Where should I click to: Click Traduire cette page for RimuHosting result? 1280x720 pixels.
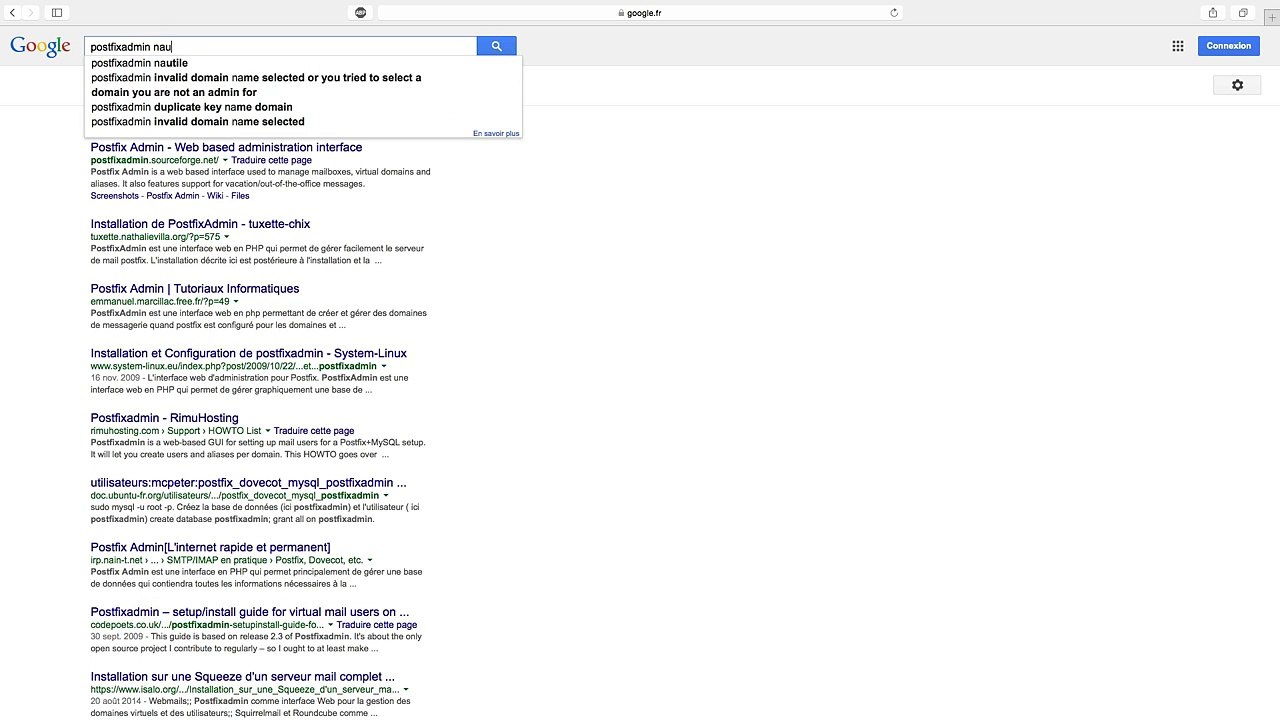[314, 431]
